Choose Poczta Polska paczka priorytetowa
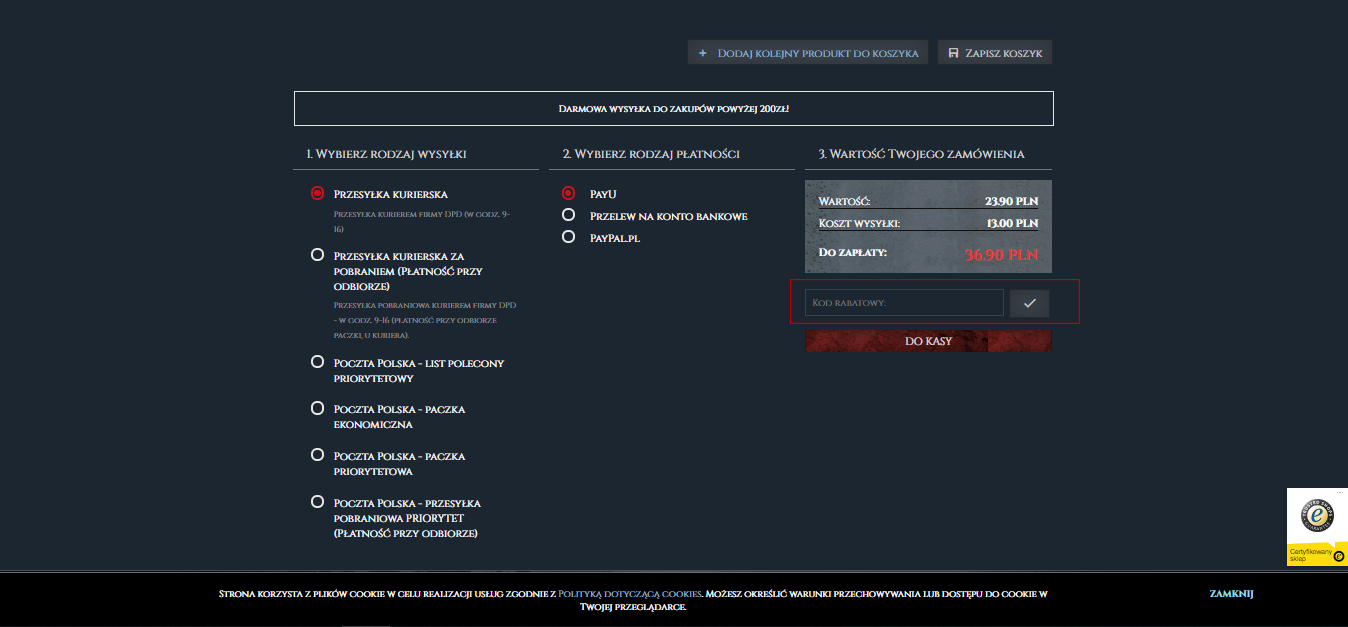 coord(318,455)
